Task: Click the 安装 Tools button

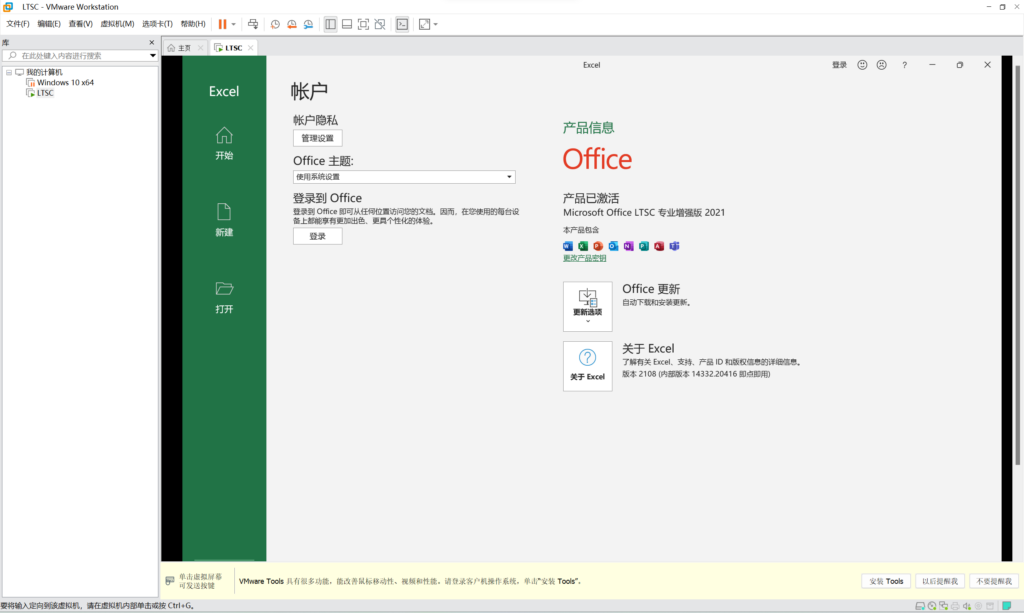Action: (x=886, y=581)
